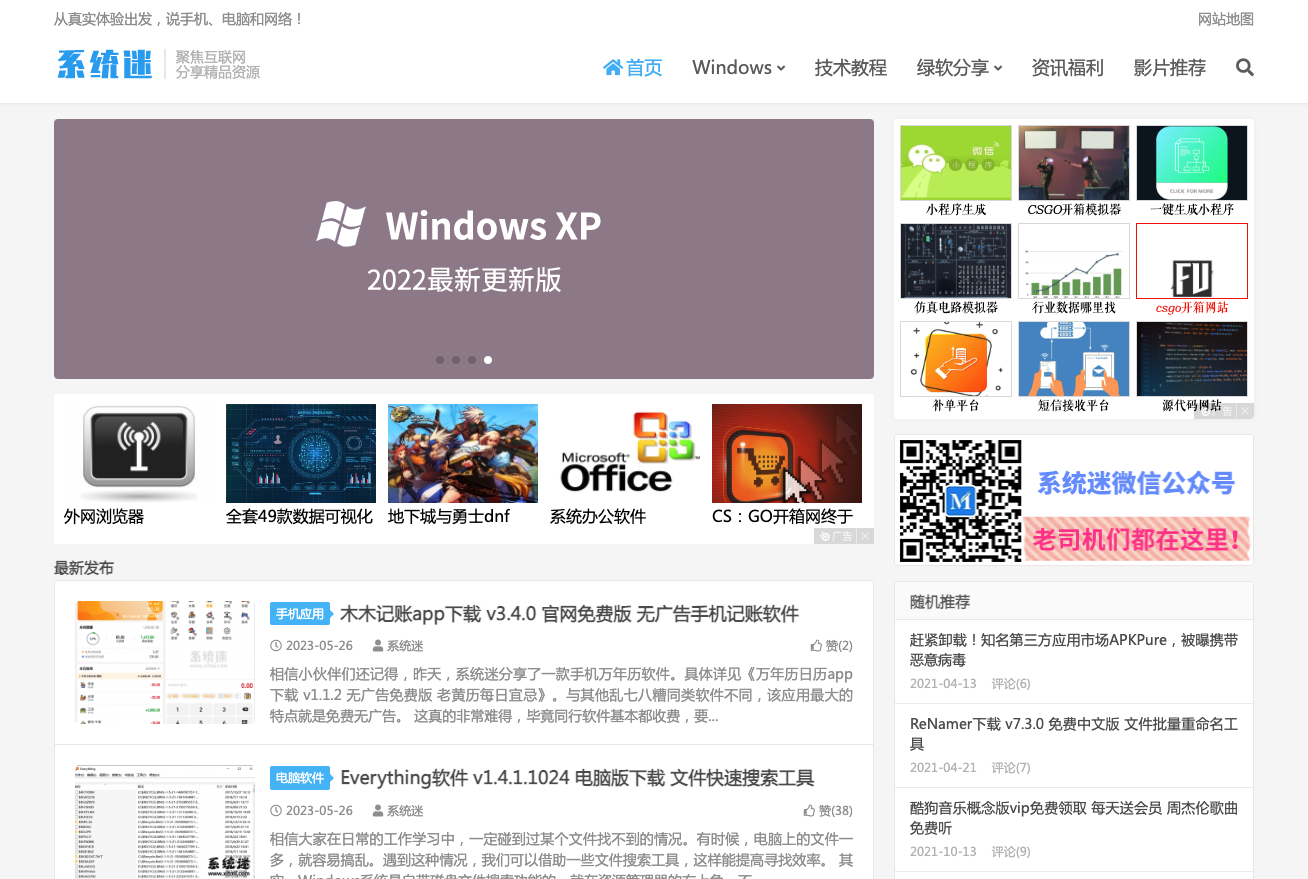Select the first carousel dot

click(x=440, y=360)
